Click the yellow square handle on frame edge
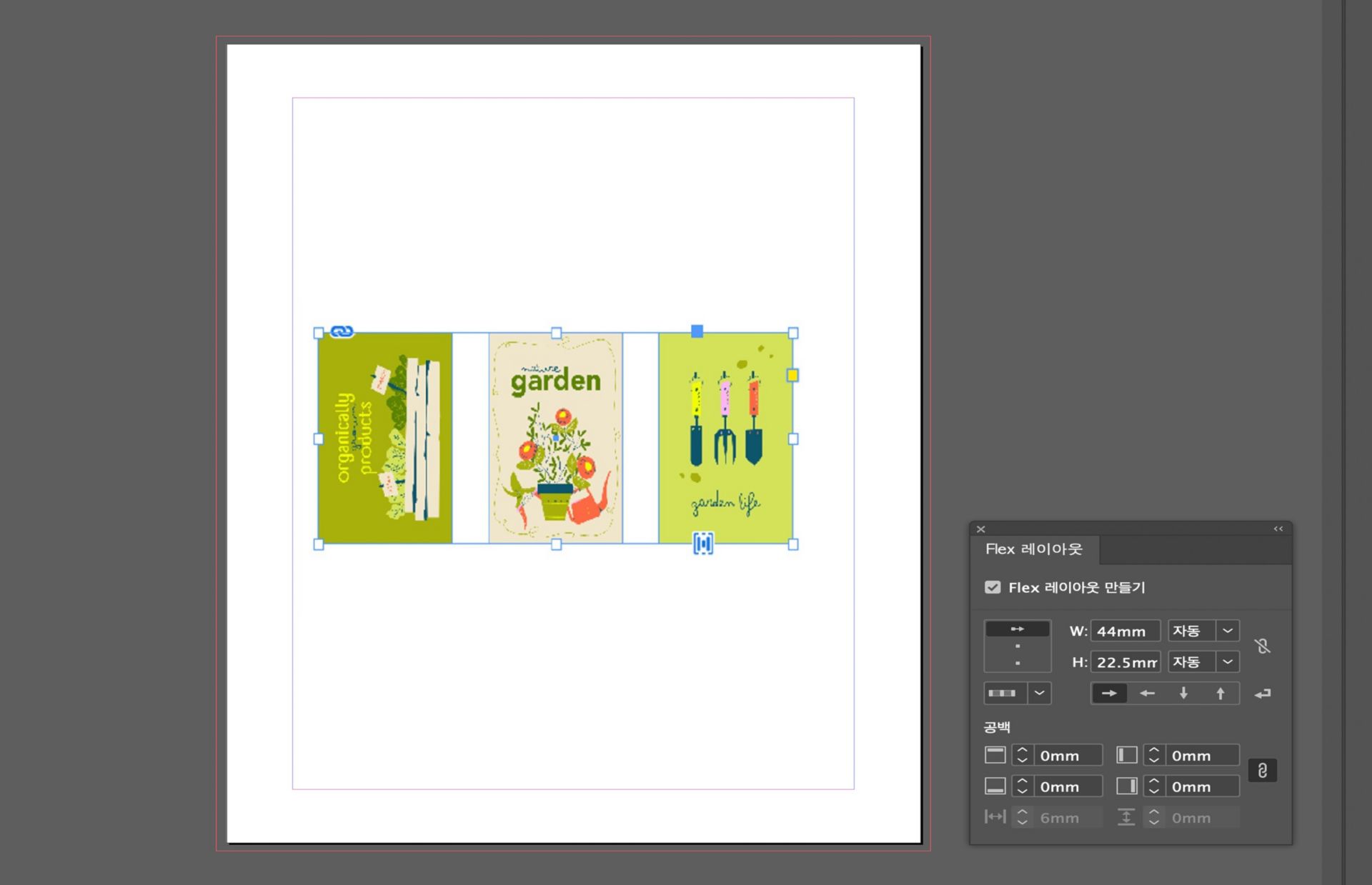This screenshot has height=885, width=1372. 792,375
